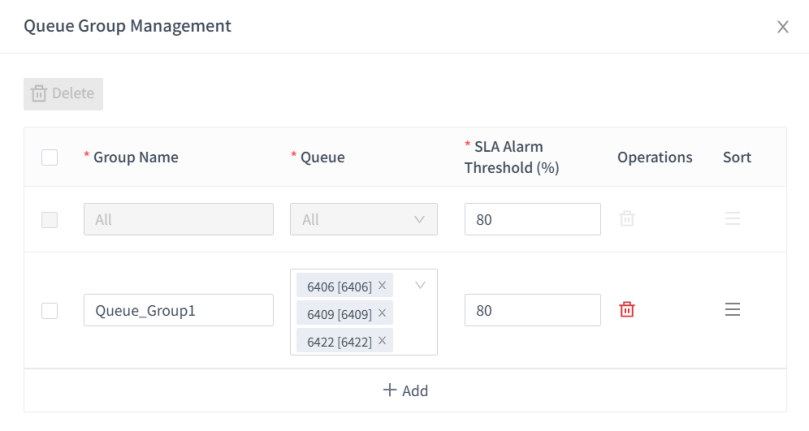Viewport: 809px width, 431px height.
Task: Remove the 6422 [6422] queue tag
Action: (x=382, y=342)
